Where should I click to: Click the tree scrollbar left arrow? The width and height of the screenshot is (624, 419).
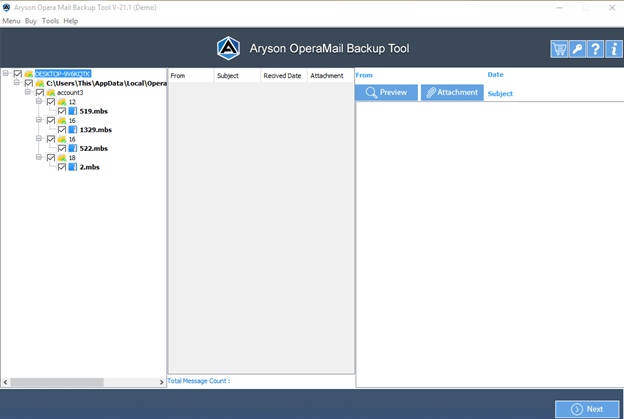[5, 382]
